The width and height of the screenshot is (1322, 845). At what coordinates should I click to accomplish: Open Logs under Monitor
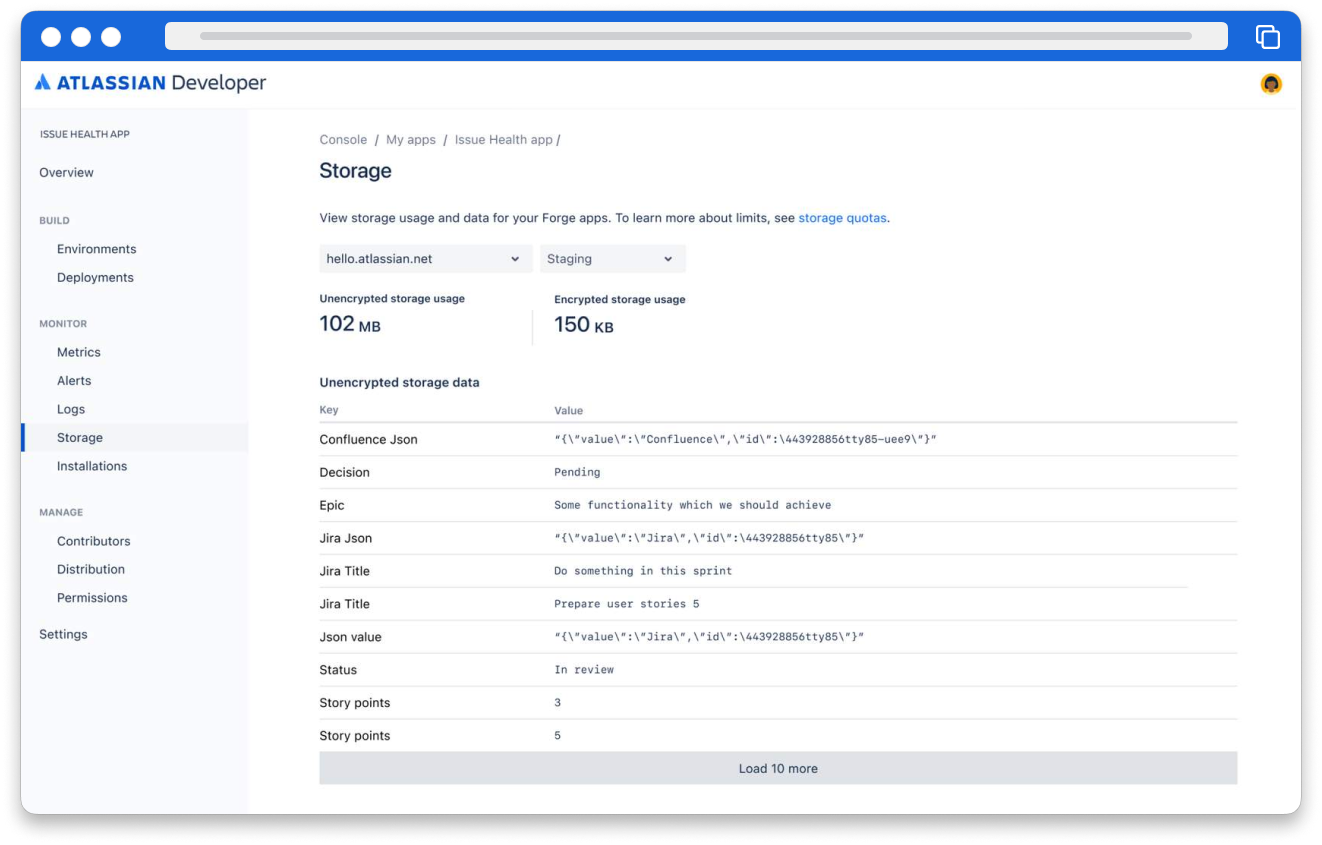pos(71,409)
